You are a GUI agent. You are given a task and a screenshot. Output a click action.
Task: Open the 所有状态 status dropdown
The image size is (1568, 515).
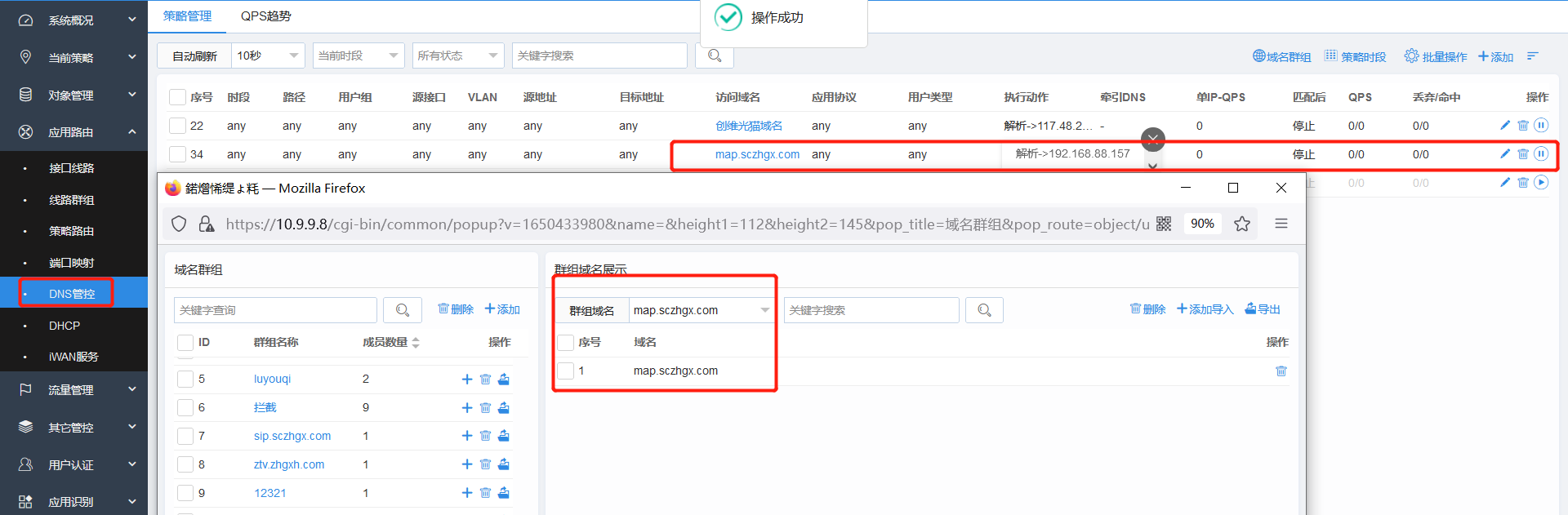(457, 55)
